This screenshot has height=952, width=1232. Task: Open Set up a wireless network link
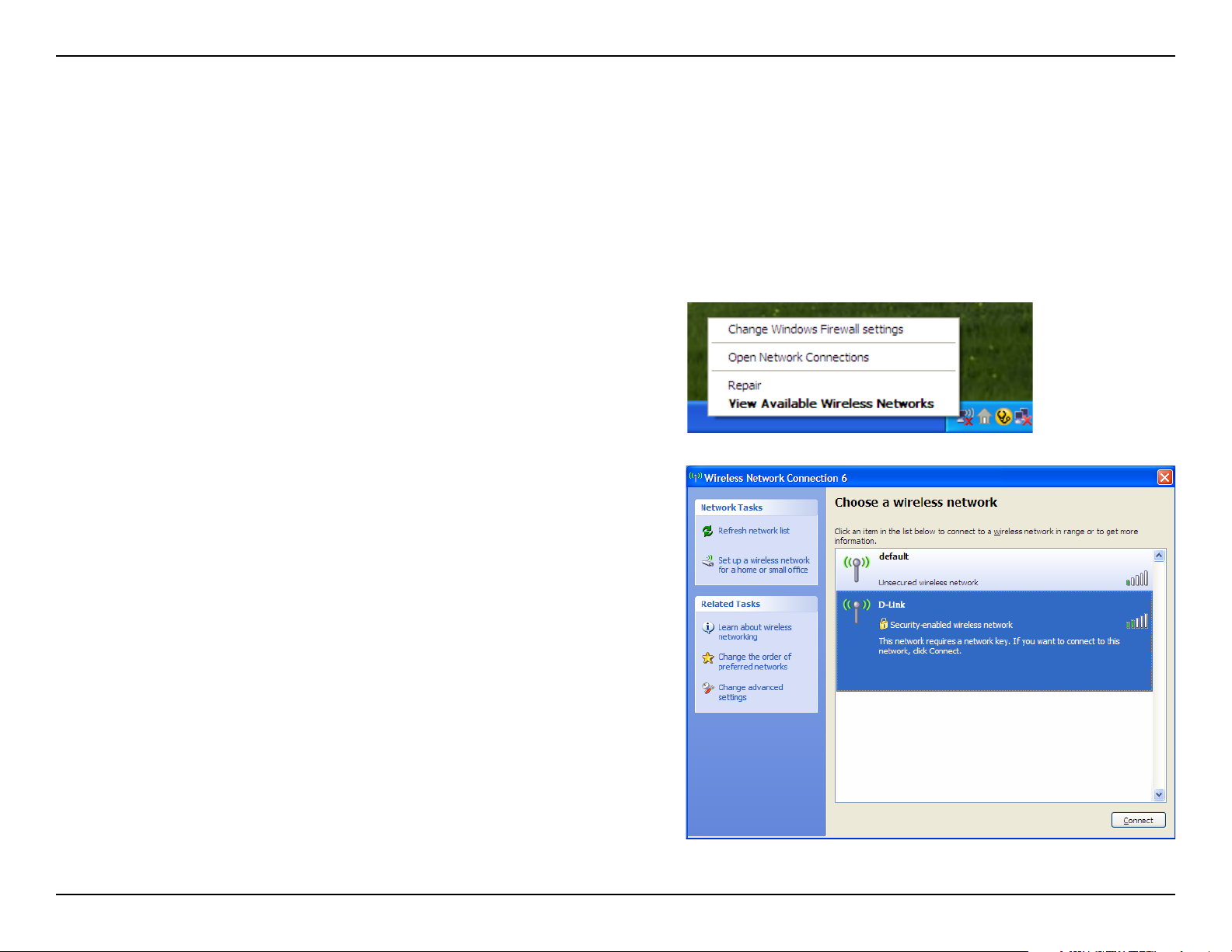763,565
